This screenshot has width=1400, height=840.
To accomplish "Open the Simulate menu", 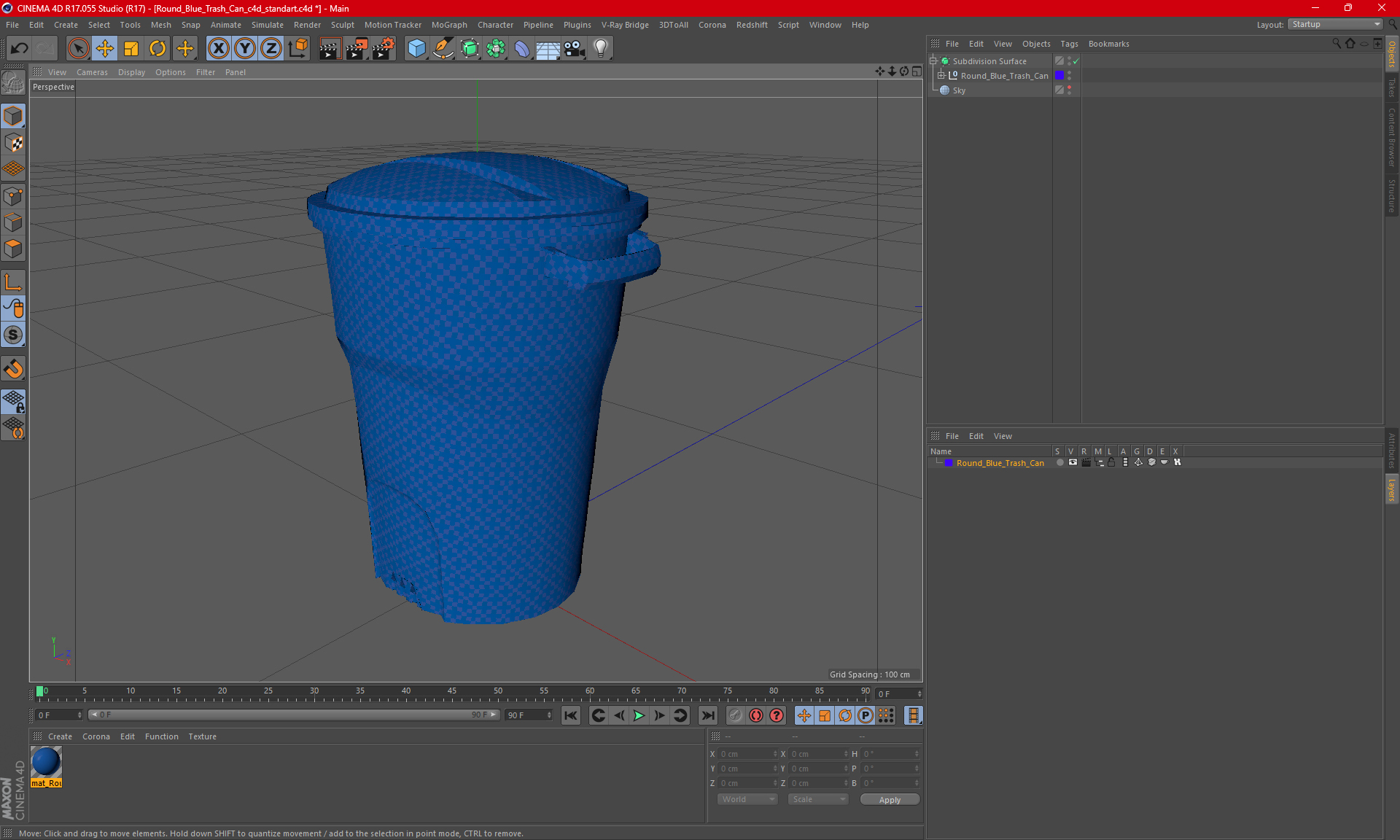I will 268,25.
